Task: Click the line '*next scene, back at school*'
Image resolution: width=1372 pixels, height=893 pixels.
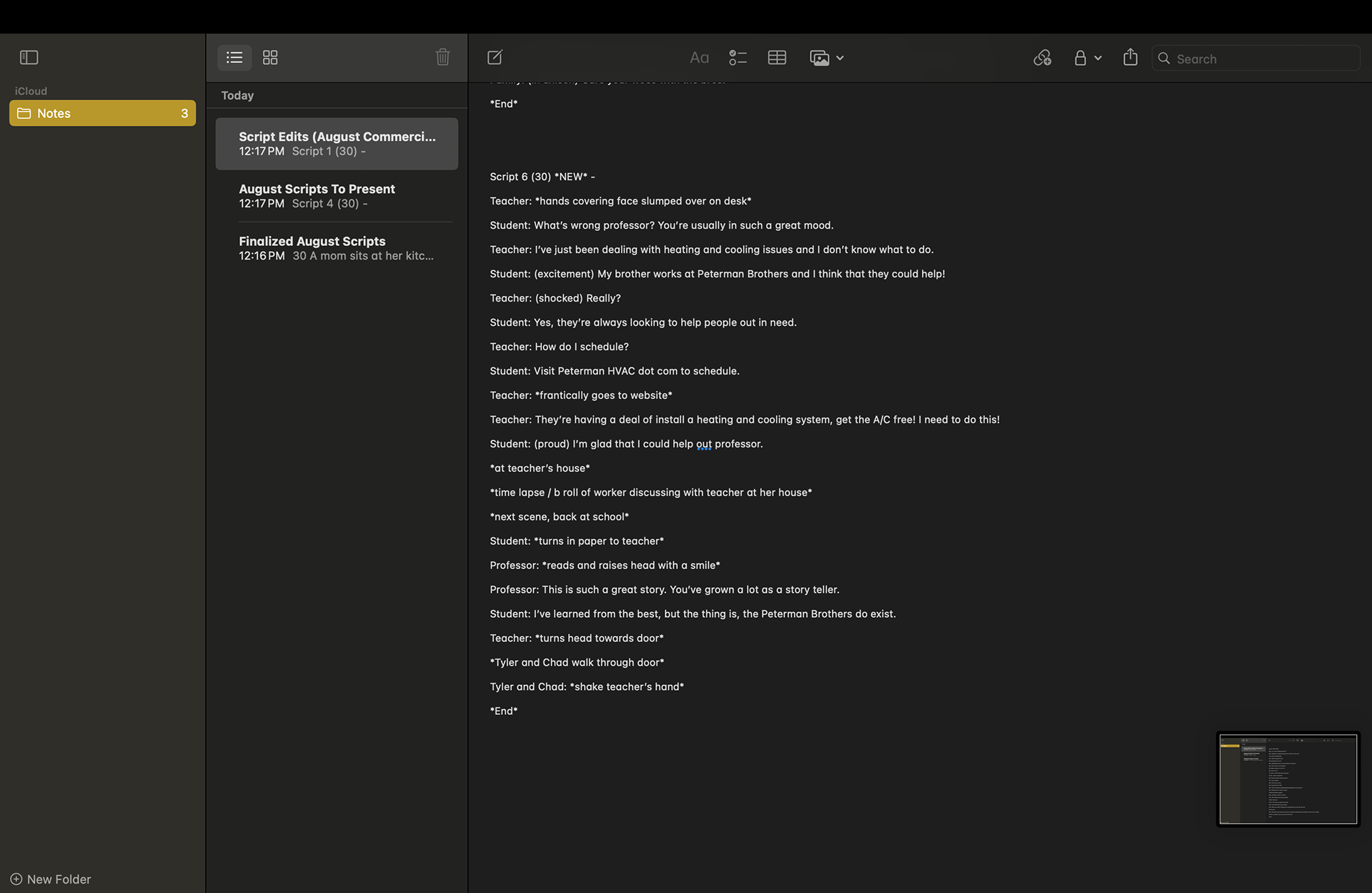Action: tap(560, 517)
